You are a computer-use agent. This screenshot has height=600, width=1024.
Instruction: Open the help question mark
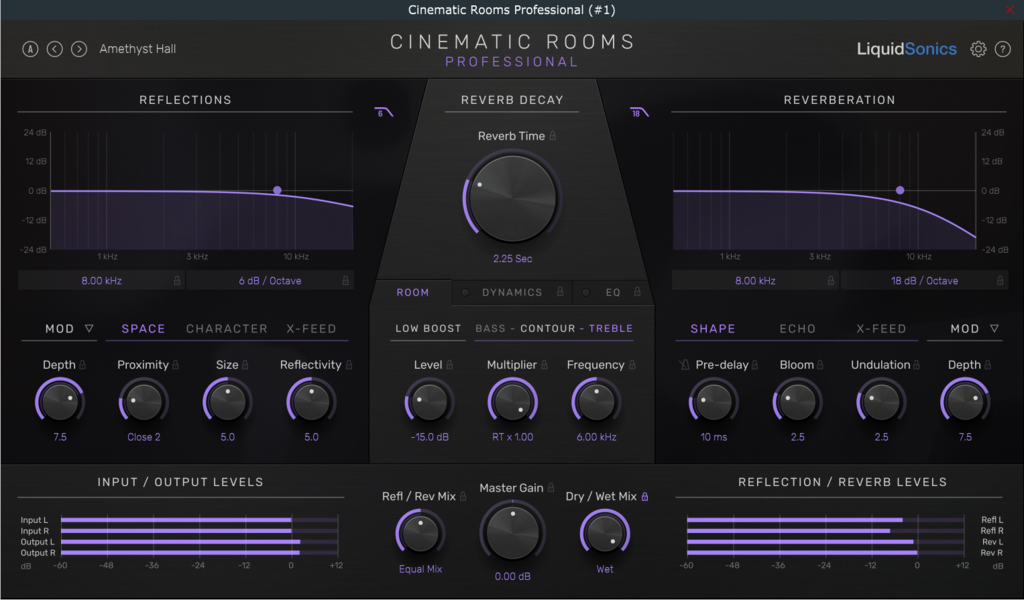[1002, 49]
